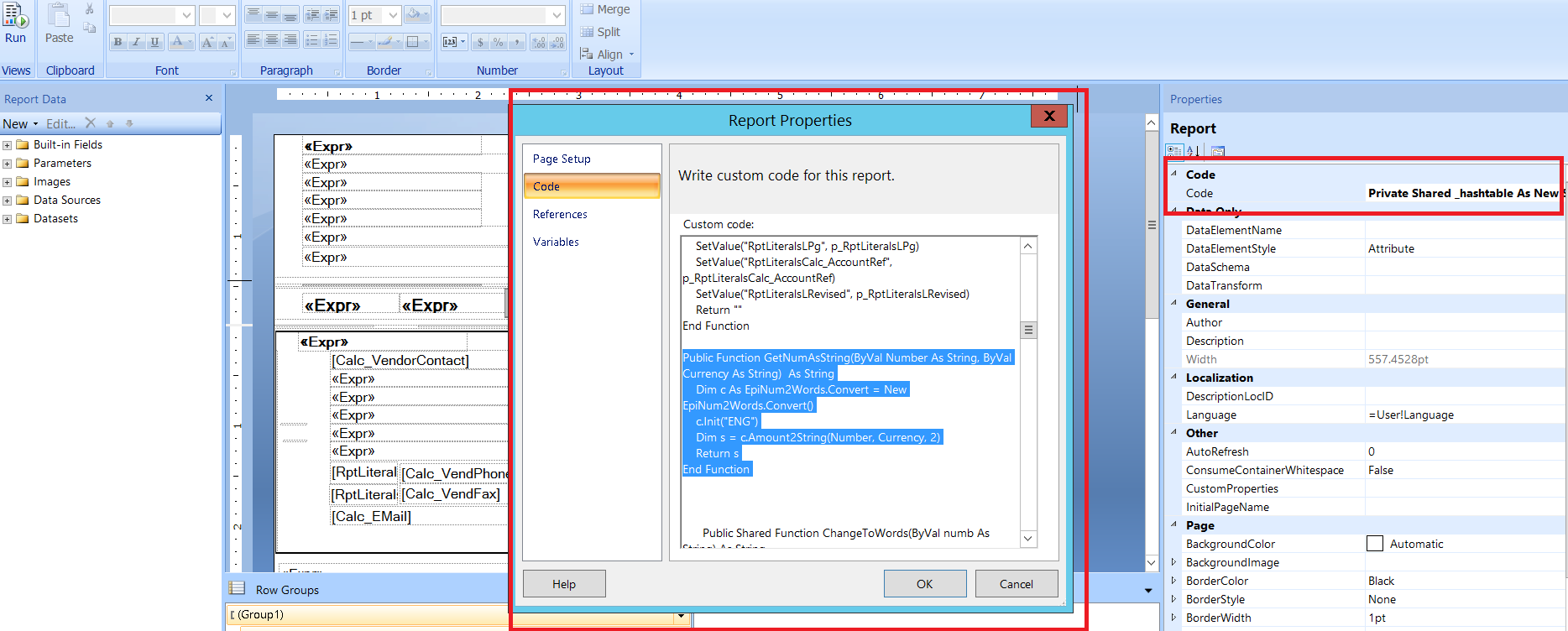Center paragraph text horizontally
The image size is (1568, 631).
click(x=272, y=40)
